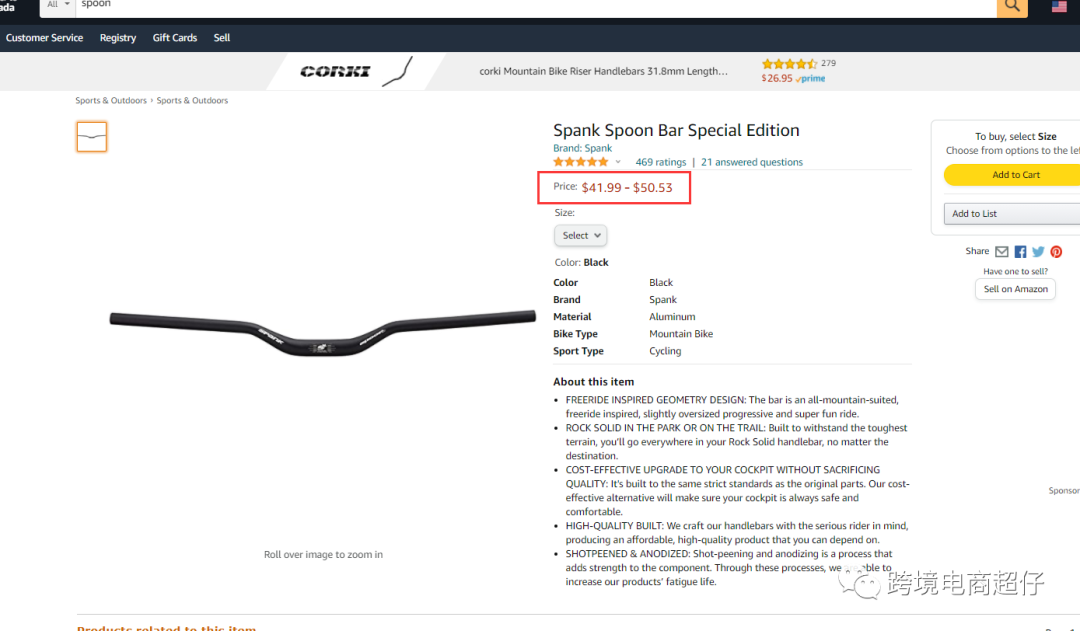The height and width of the screenshot is (631, 1080).
Task: Share the product on Facebook
Action: (1020, 251)
